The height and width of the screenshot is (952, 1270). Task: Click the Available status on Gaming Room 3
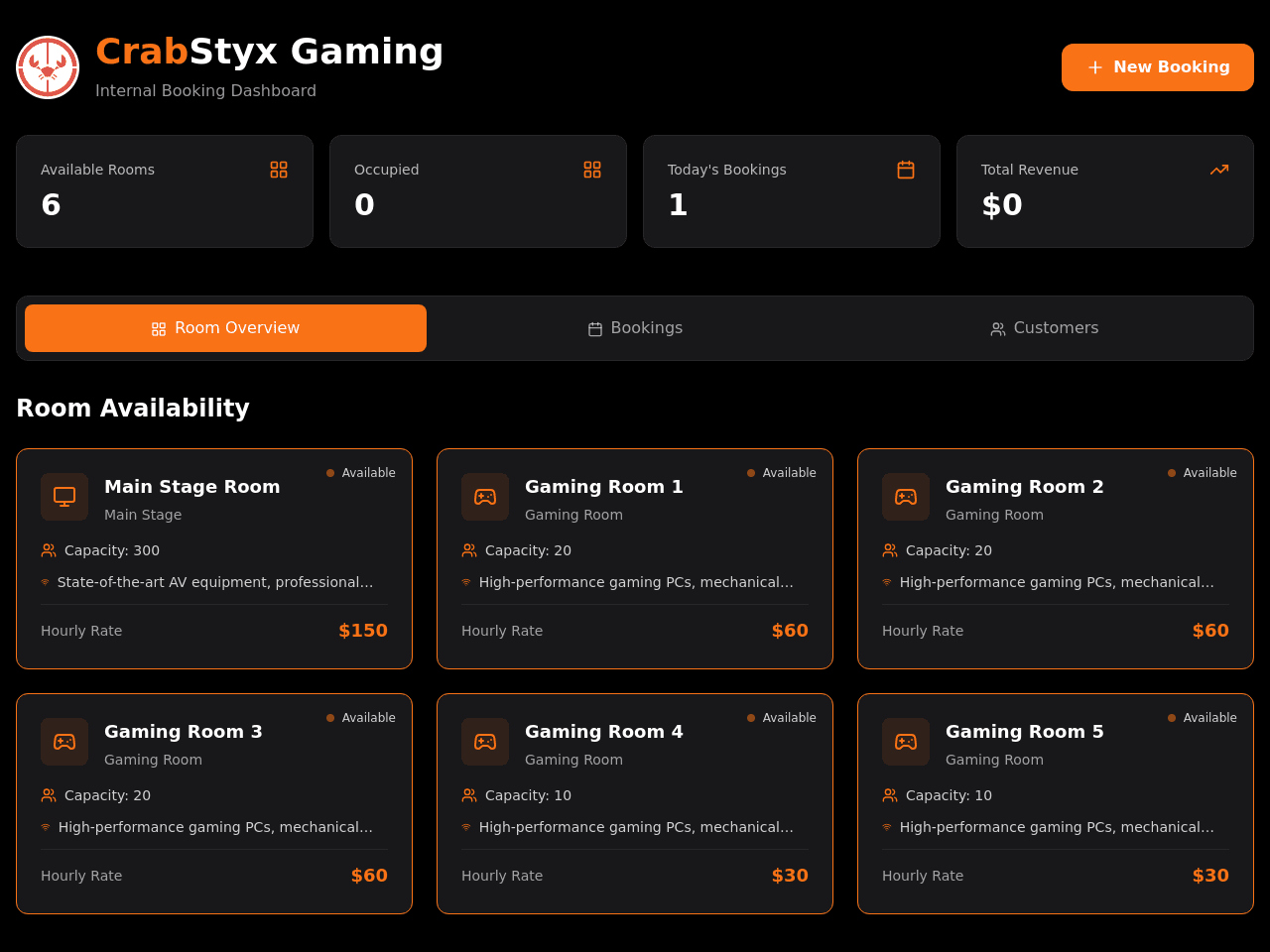[x=361, y=718]
